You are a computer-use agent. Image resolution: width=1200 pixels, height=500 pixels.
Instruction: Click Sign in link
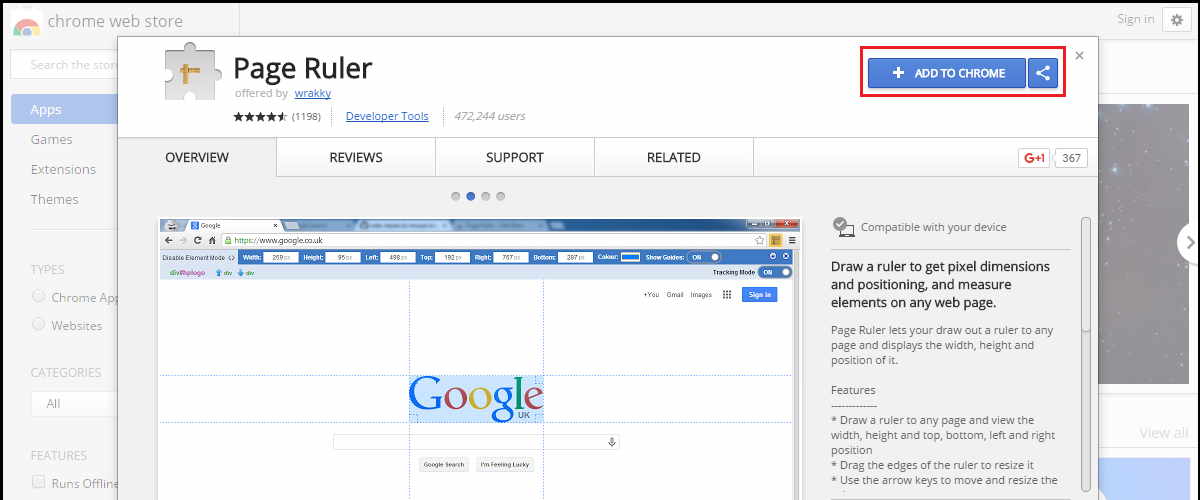pos(1135,19)
